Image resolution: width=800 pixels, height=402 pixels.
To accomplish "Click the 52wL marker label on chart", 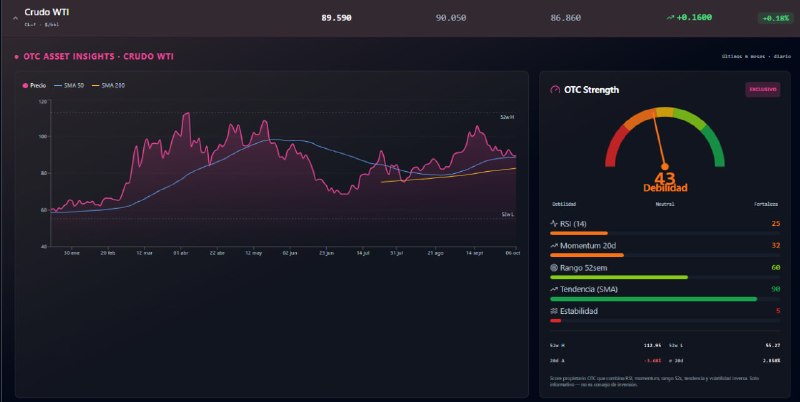I will (x=508, y=215).
